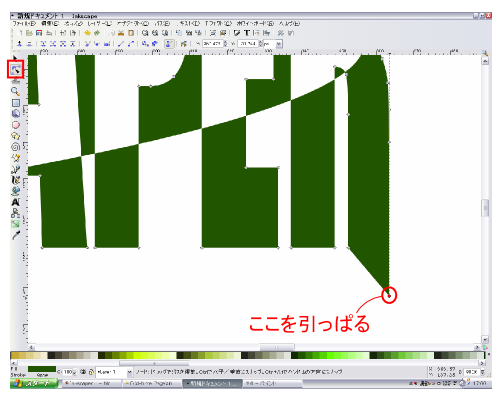
Task: Click the Y coordinate stepper arrows
Action: click(260, 44)
